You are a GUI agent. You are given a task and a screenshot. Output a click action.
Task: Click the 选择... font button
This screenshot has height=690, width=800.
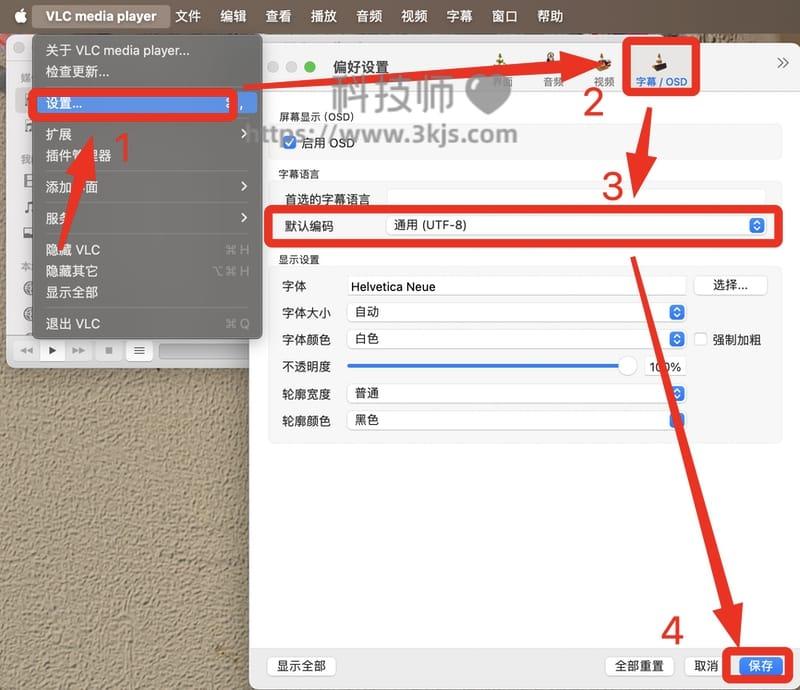point(730,285)
